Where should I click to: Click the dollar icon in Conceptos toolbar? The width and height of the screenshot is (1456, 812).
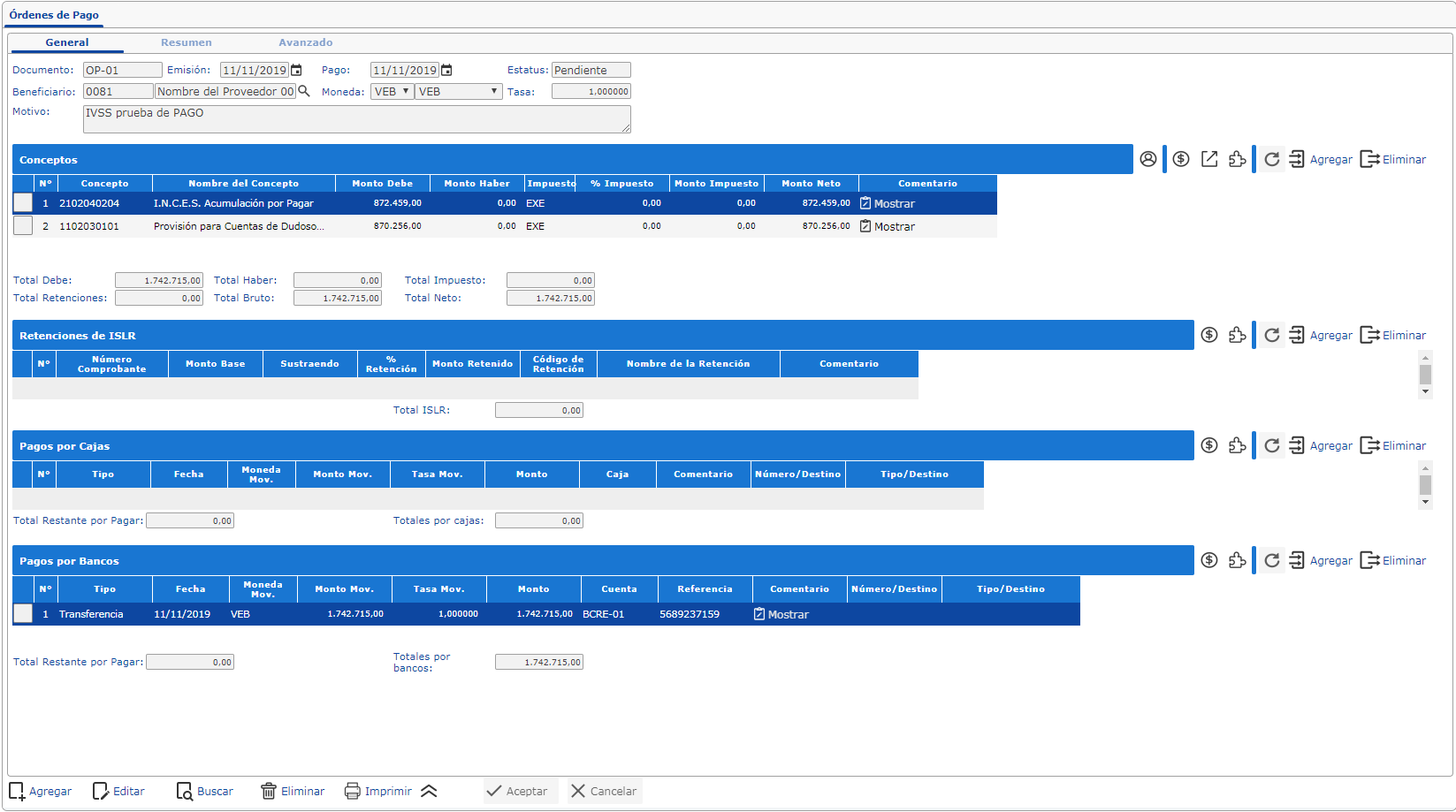point(1181,159)
